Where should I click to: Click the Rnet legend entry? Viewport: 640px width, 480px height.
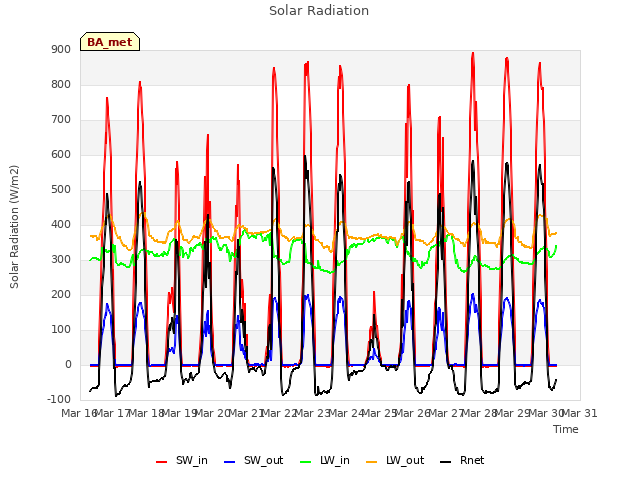(462, 460)
